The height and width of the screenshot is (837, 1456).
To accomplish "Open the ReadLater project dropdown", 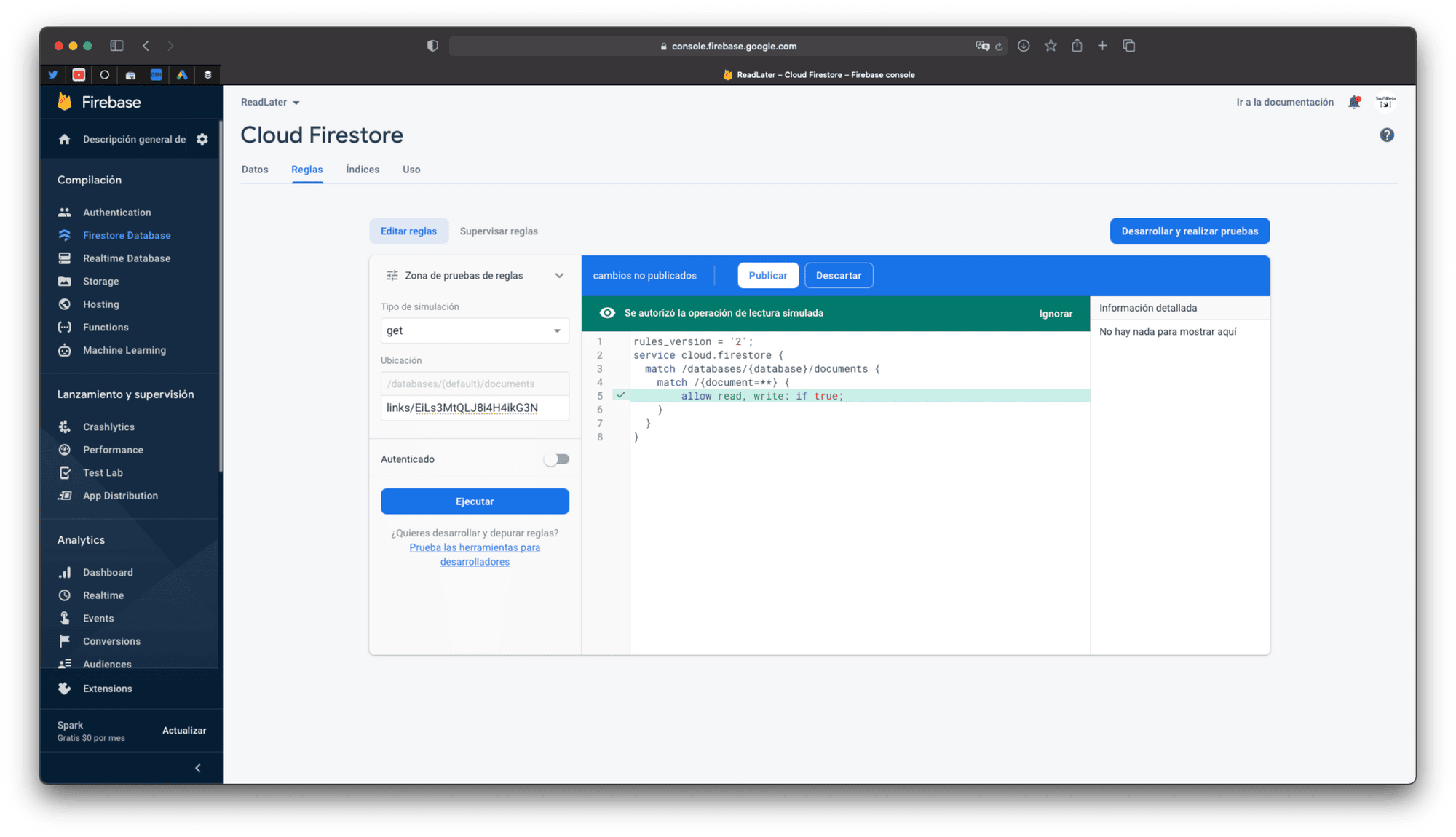I will (x=270, y=103).
